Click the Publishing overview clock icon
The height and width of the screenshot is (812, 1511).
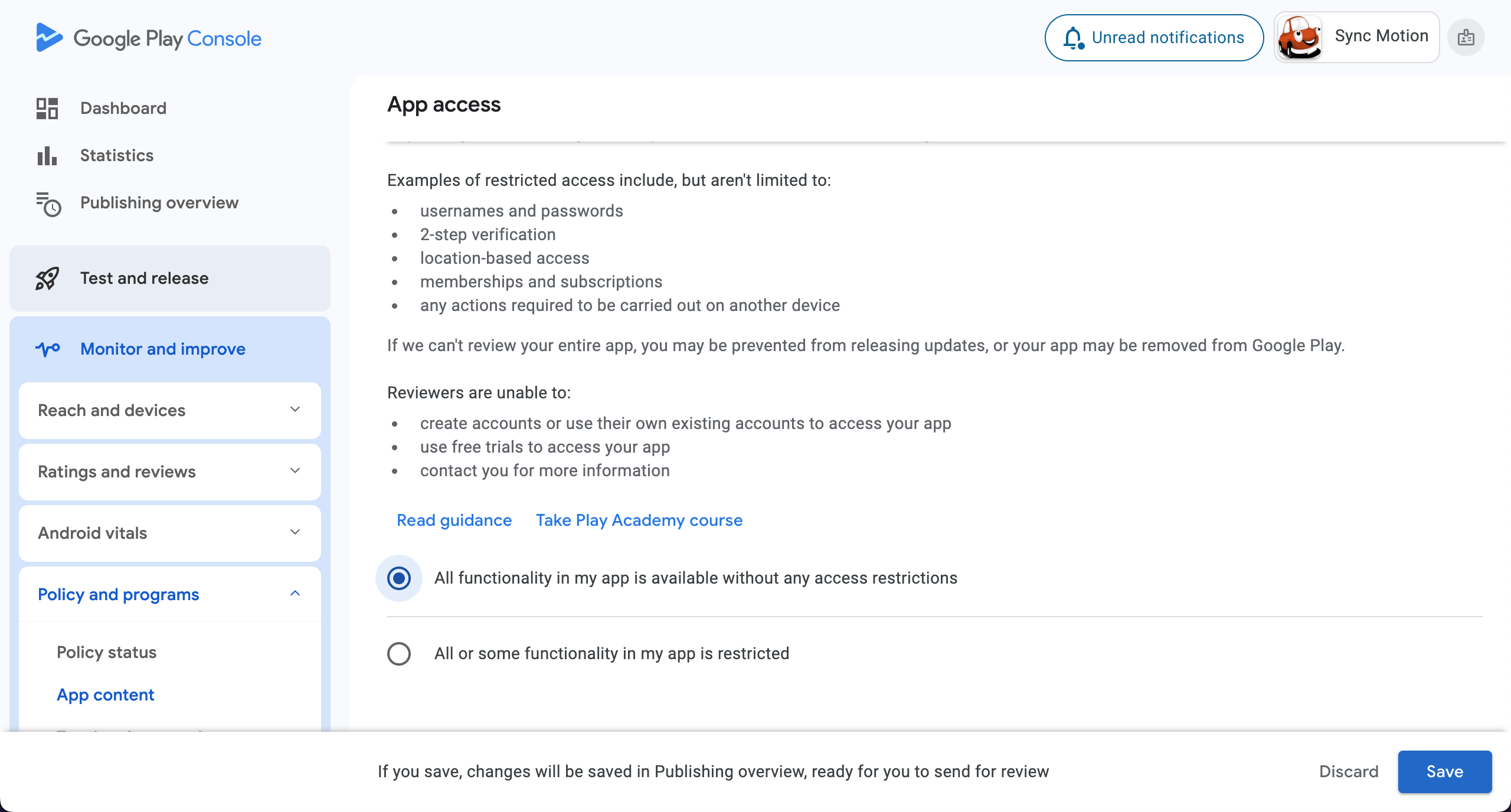[48, 204]
